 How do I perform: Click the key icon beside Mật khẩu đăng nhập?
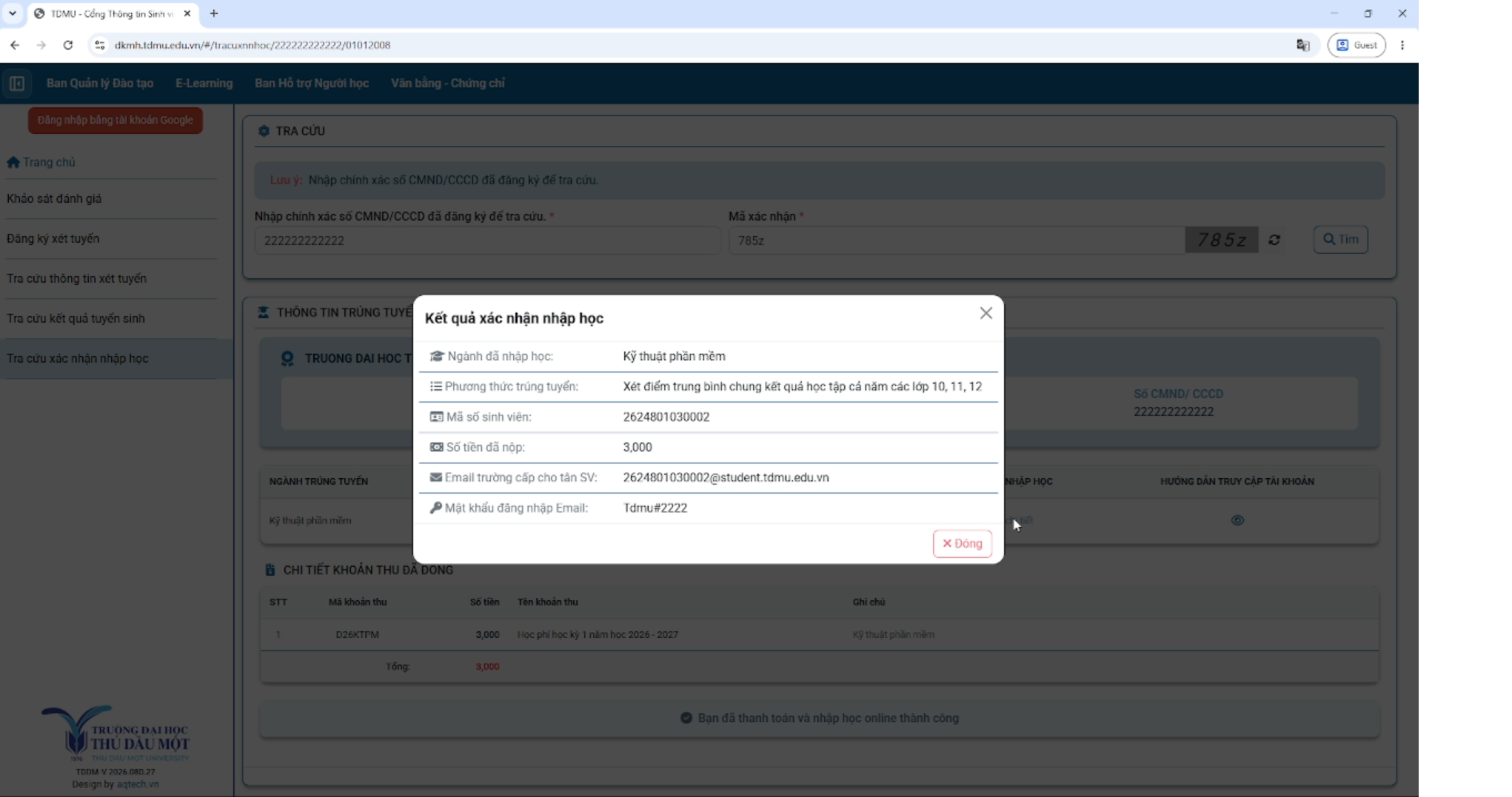[436, 508]
